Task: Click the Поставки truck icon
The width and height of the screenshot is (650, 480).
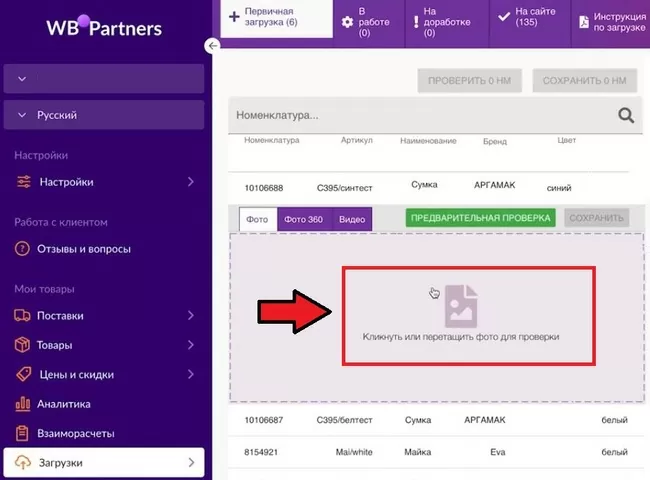Action: pyautogui.click(x=23, y=316)
